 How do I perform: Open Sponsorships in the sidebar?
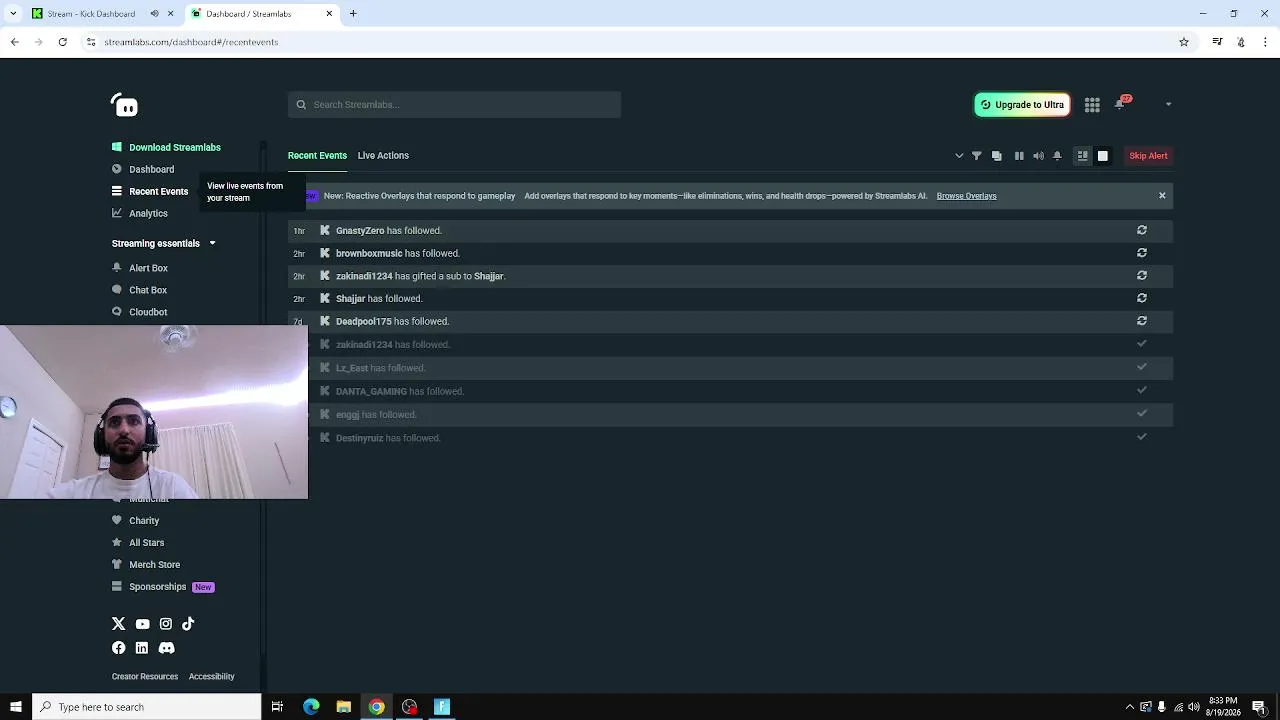point(163,586)
